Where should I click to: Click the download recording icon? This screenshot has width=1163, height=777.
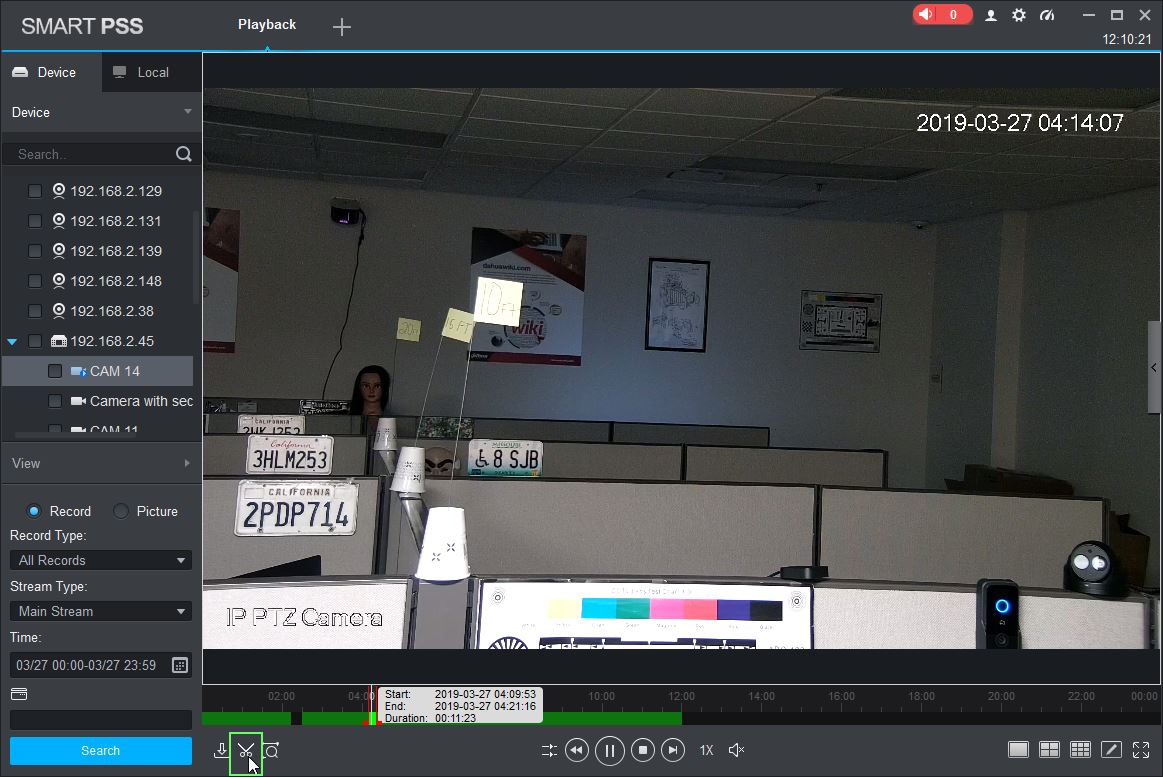pos(220,750)
